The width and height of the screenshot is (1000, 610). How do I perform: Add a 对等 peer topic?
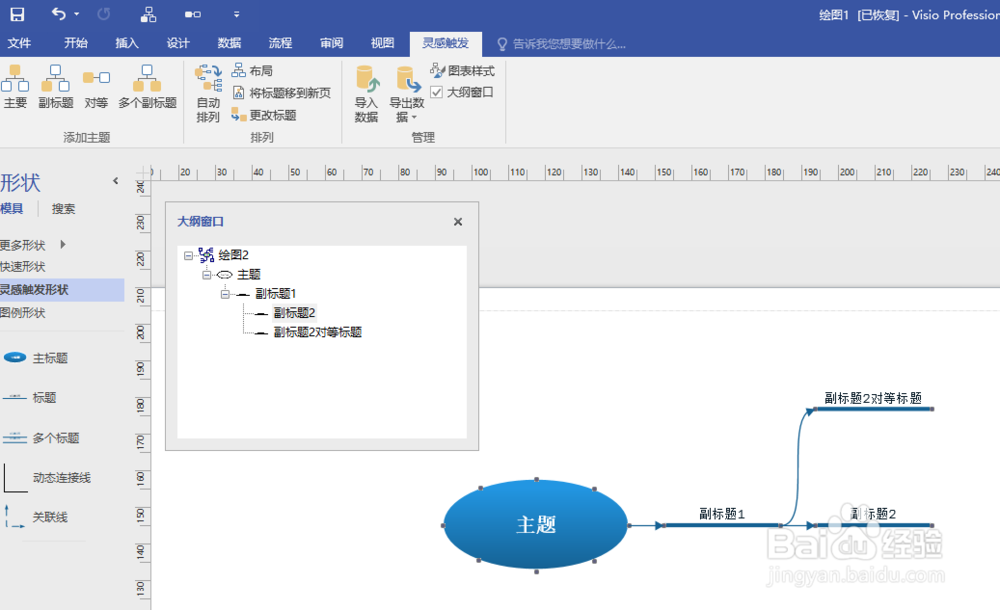pyautogui.click(x=96, y=87)
